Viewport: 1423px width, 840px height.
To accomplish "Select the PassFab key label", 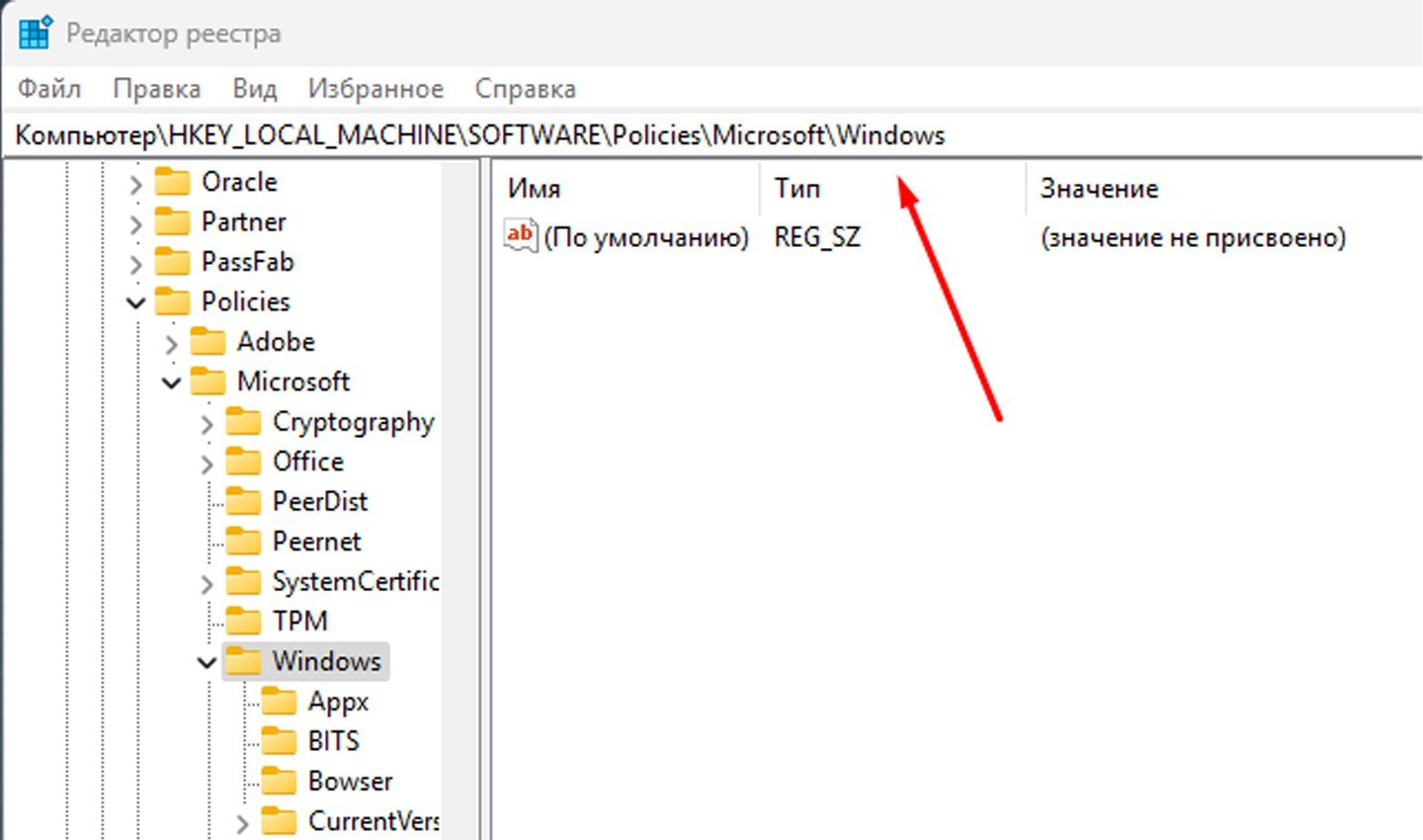I will point(247,262).
